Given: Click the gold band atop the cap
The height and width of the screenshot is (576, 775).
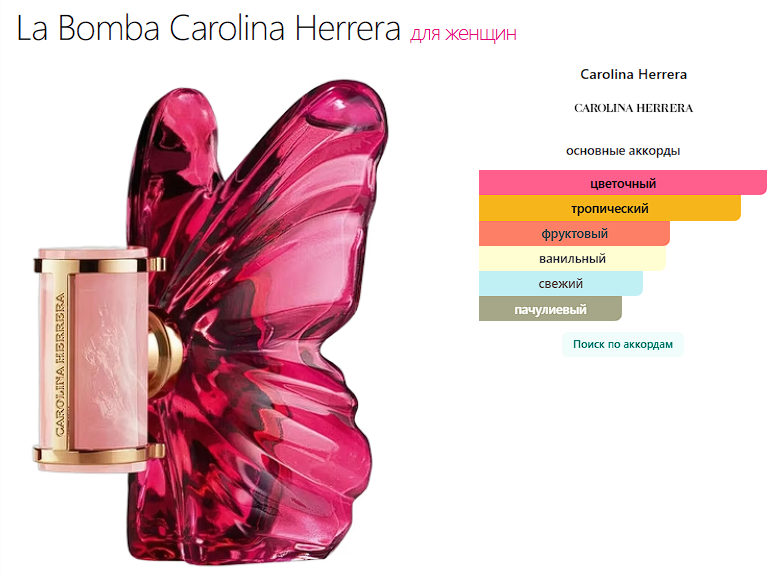Looking at the screenshot, I should click(99, 265).
